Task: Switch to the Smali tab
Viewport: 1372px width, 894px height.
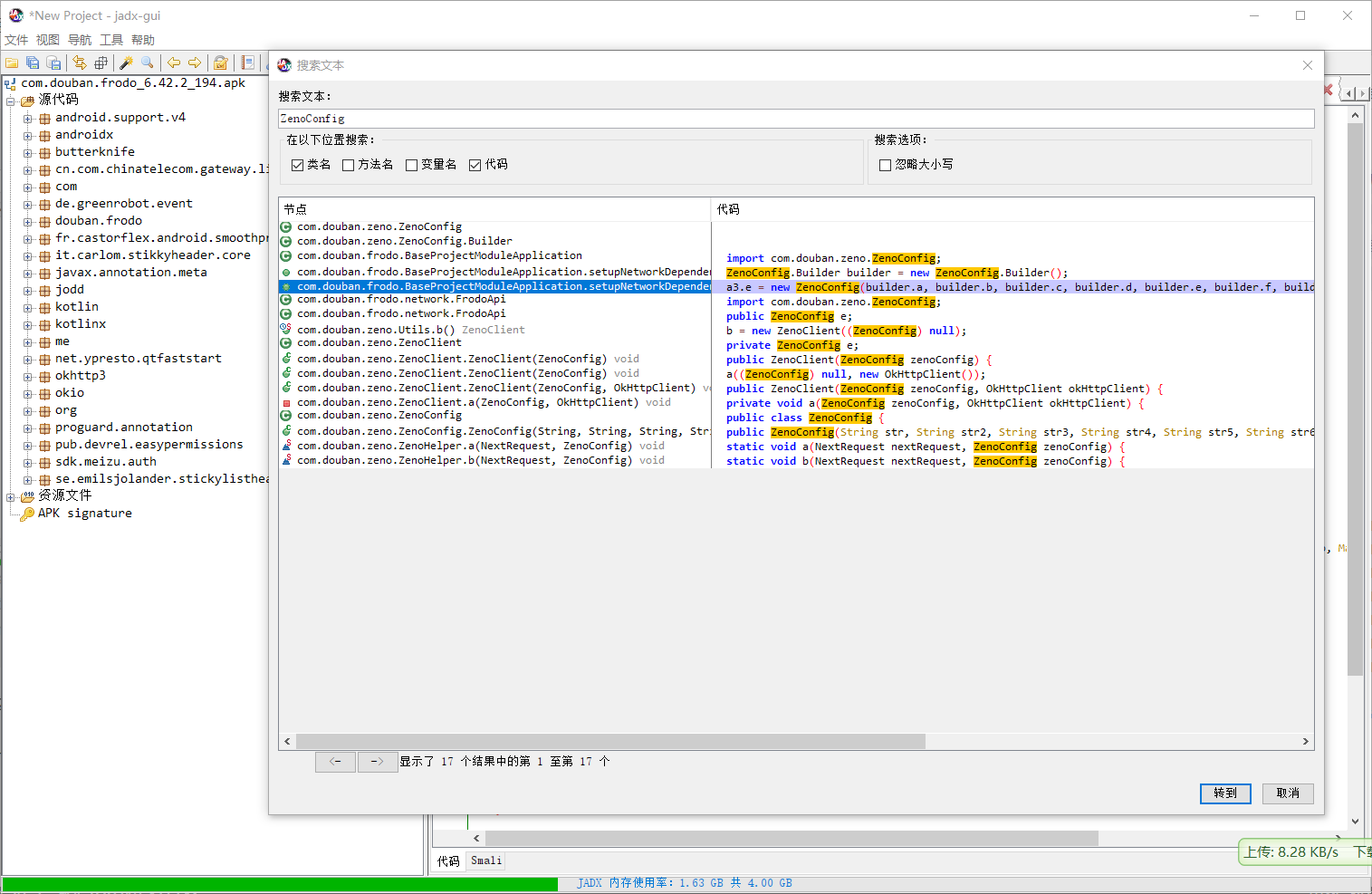Action: pyautogui.click(x=485, y=860)
